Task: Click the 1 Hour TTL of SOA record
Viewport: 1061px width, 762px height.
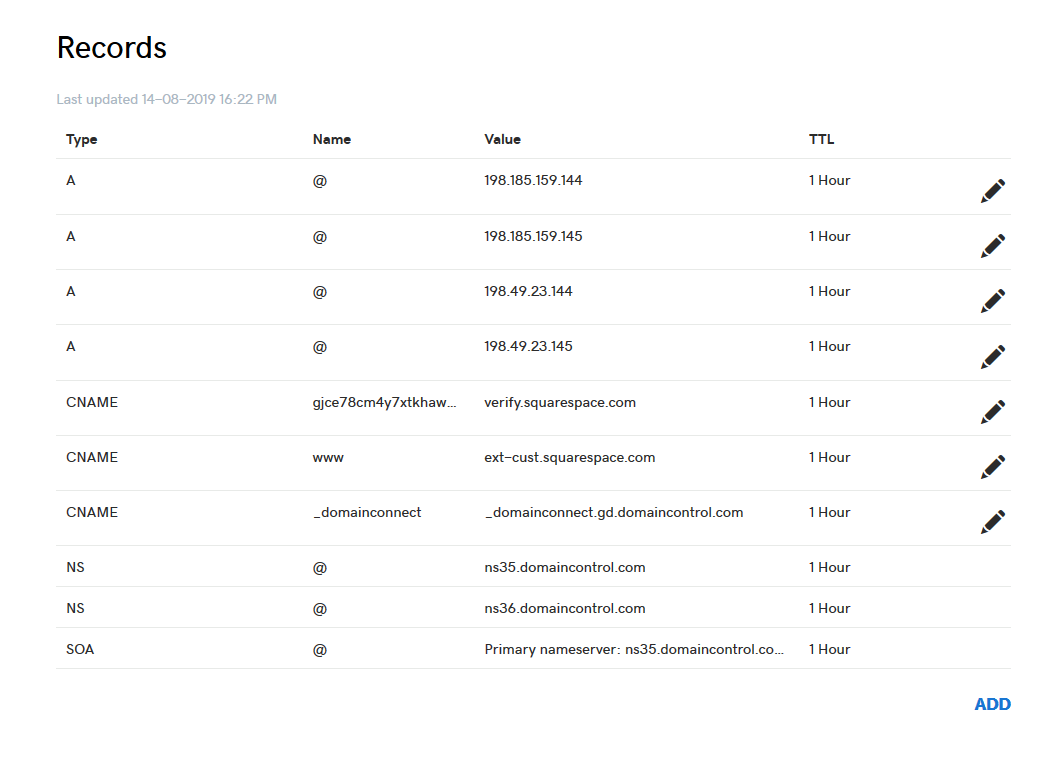Action: (x=830, y=650)
